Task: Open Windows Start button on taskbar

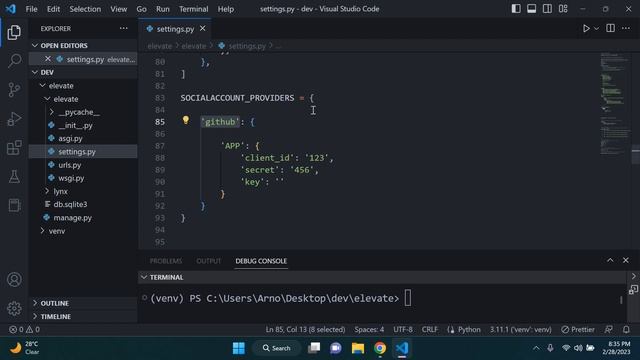Action: point(238,348)
